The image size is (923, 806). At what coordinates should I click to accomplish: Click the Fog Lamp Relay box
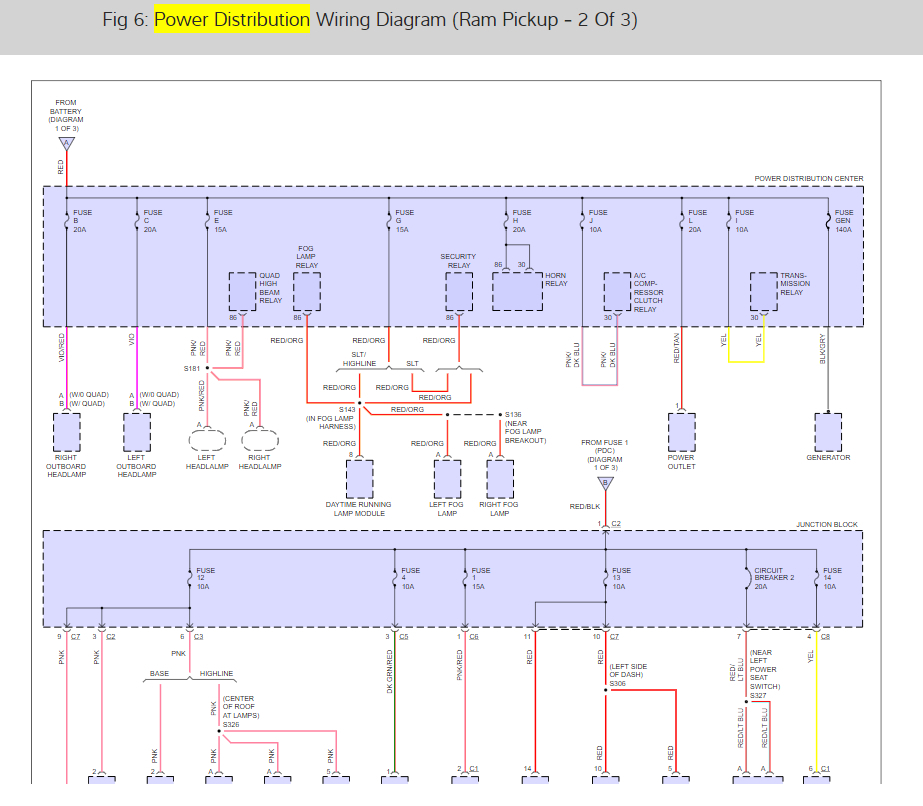(307, 291)
